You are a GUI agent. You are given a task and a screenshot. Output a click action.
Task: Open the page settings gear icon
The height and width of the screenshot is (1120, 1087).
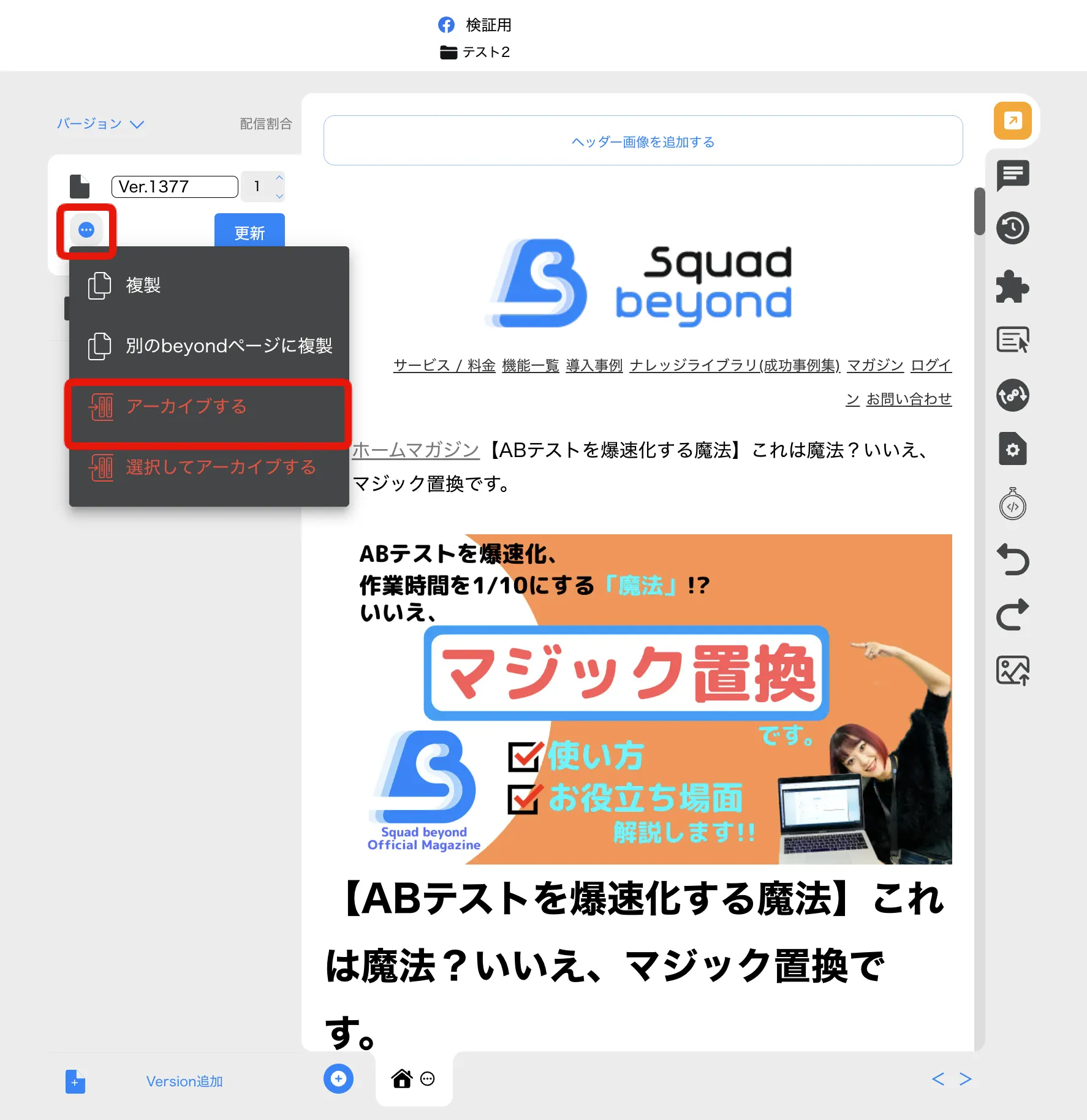click(1012, 449)
